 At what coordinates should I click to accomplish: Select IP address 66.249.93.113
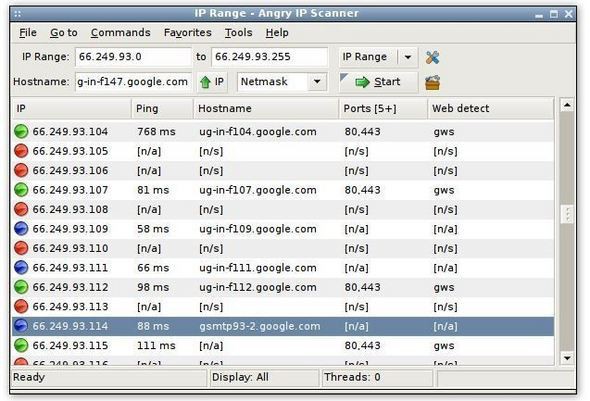point(70,307)
